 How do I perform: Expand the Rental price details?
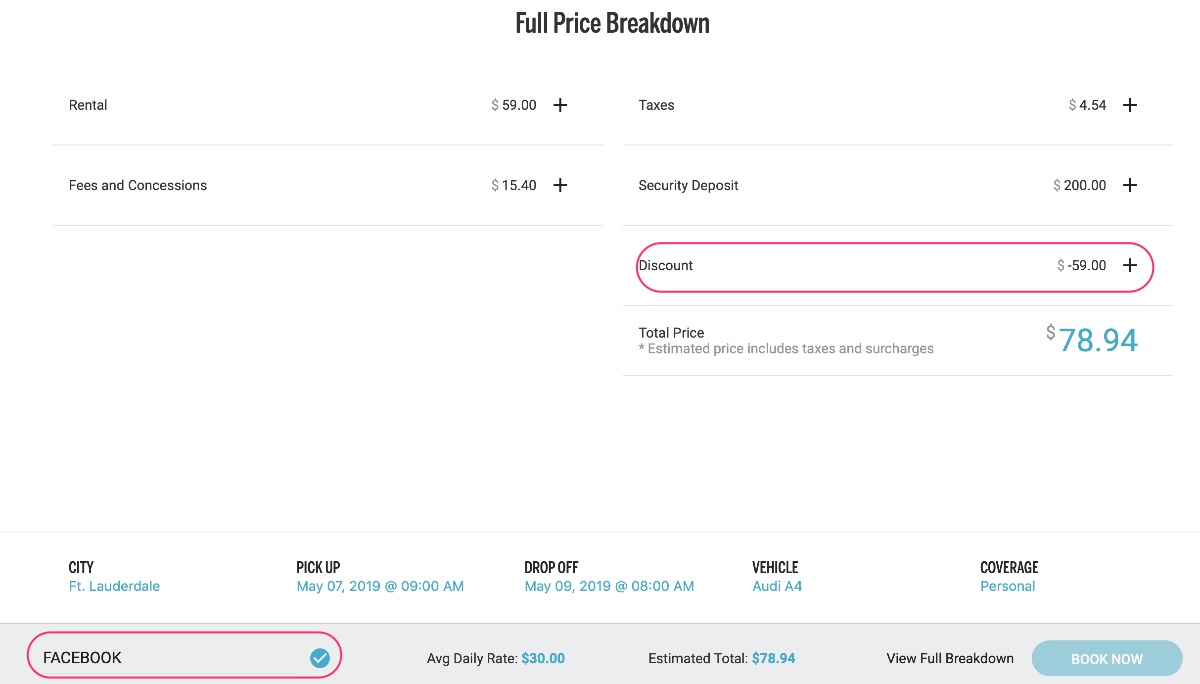[x=560, y=105]
